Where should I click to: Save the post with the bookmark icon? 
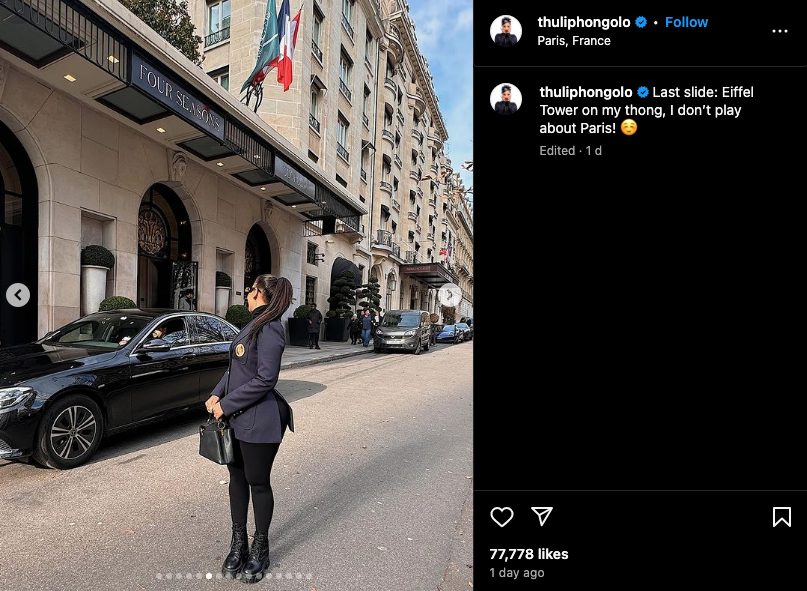(x=781, y=516)
